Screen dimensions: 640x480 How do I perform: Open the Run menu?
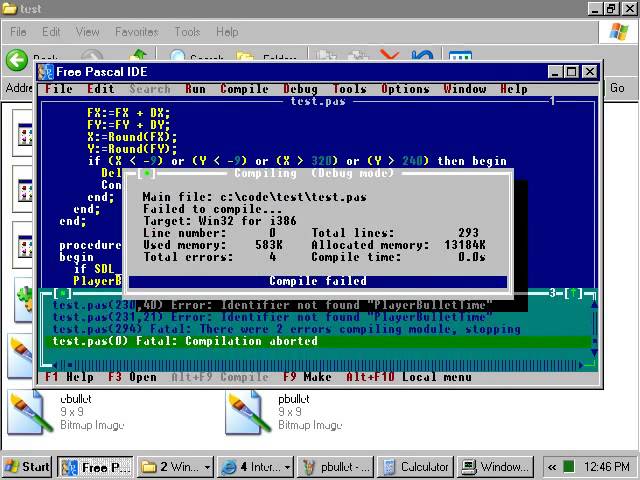195,89
